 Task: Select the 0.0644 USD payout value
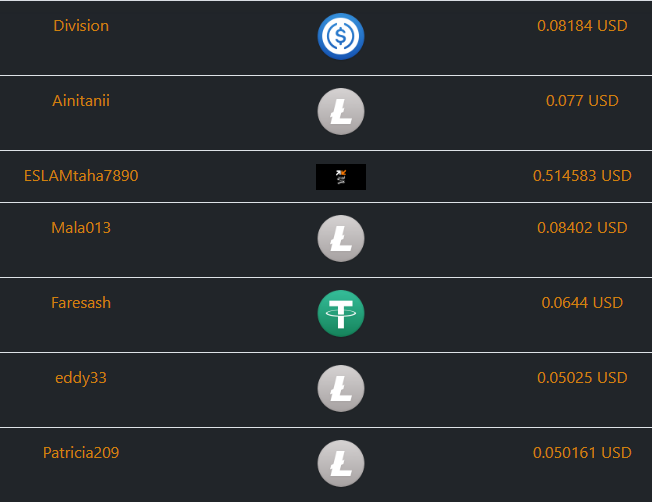582,302
